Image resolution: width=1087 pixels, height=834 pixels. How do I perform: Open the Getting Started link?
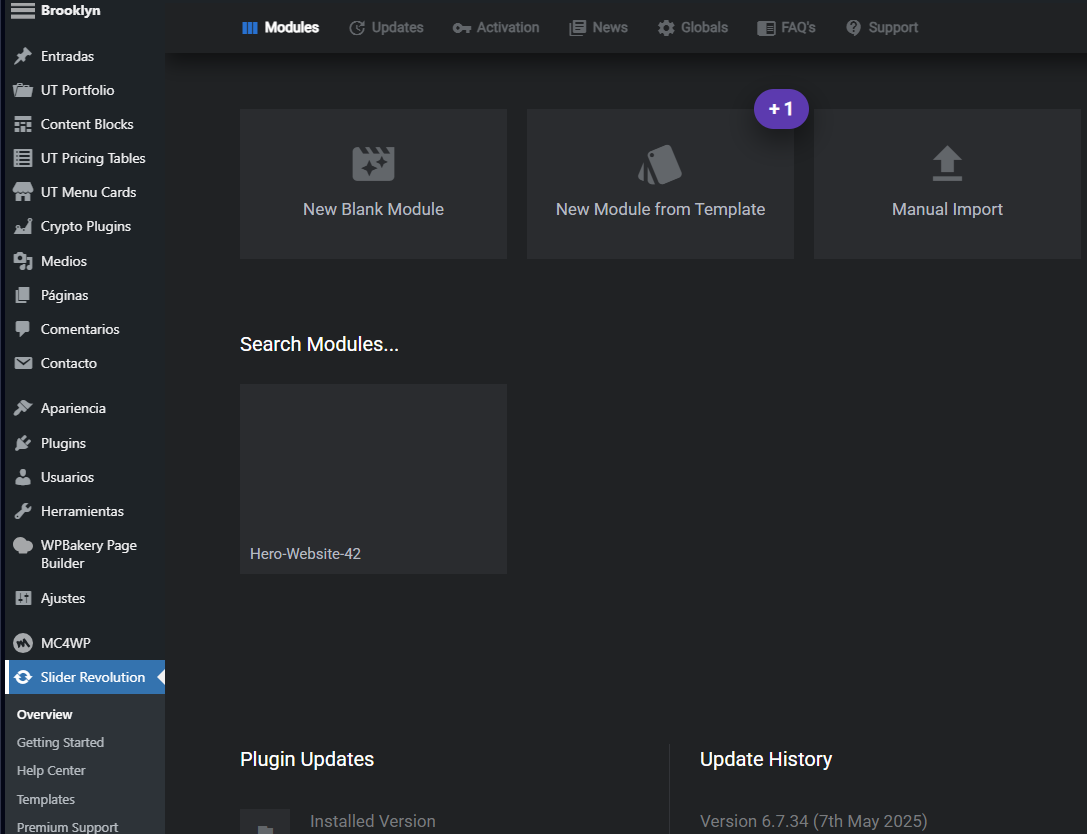60,742
